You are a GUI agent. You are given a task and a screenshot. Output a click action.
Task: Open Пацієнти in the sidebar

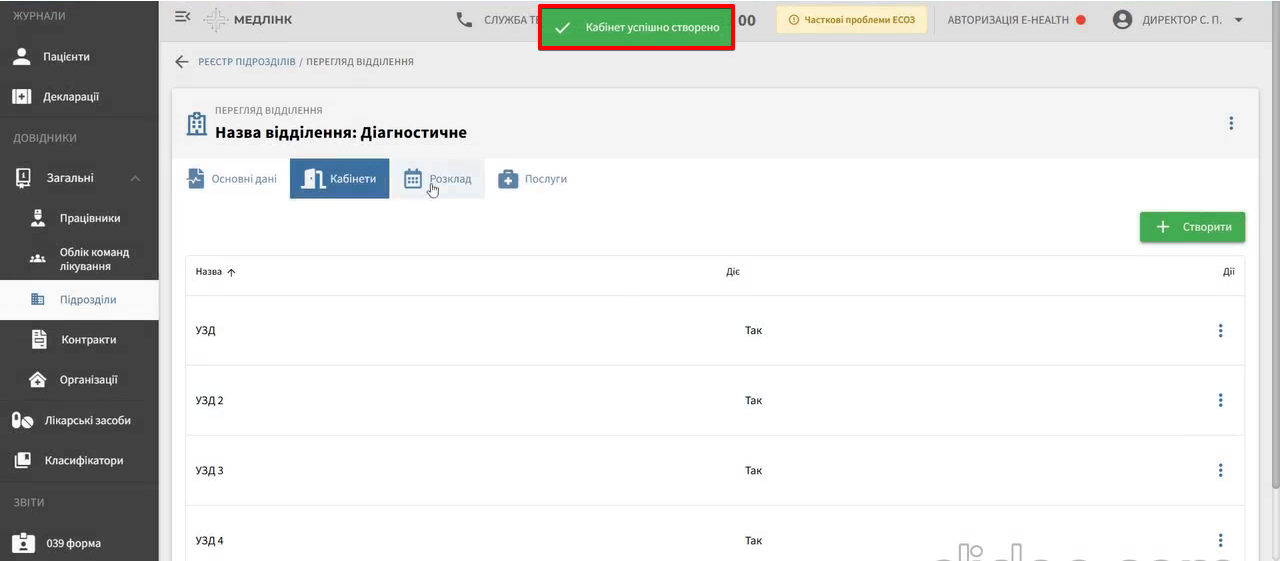pyautogui.click(x=79, y=57)
